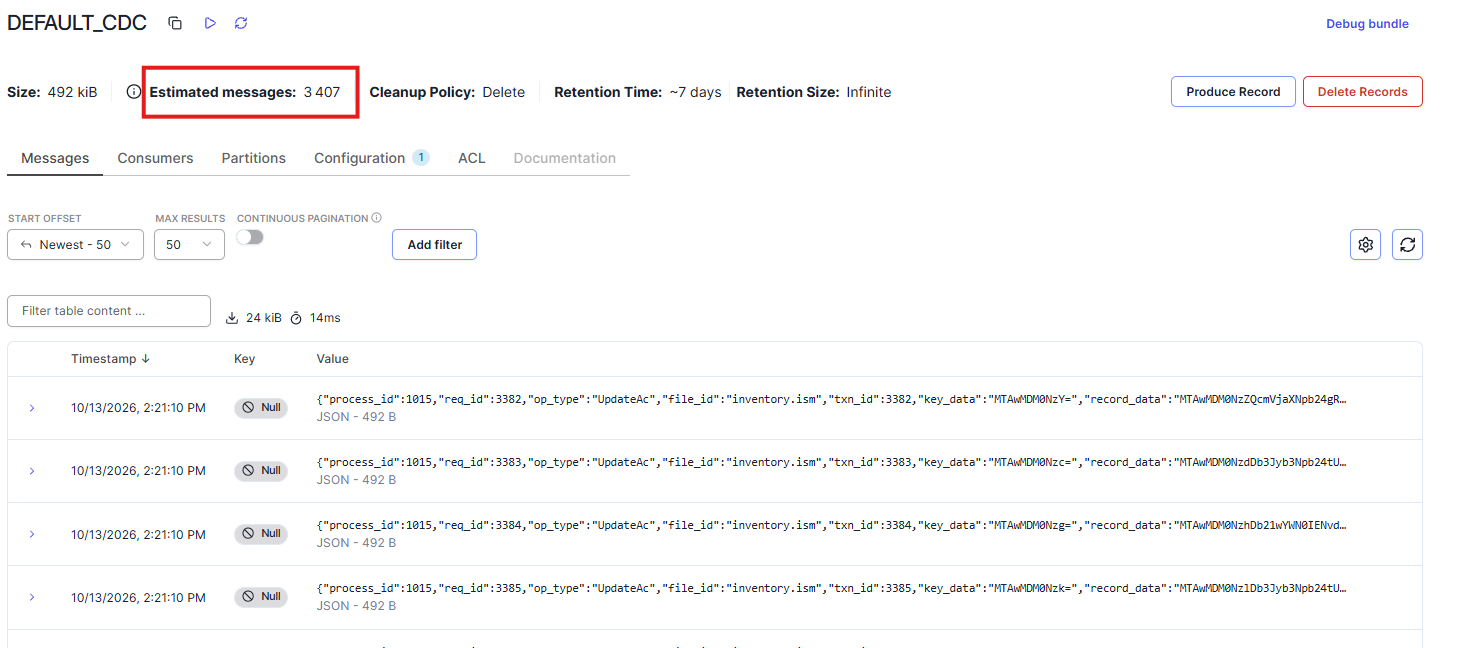
Task: Click the Null key badge for req_id 3384
Action: coord(261,534)
